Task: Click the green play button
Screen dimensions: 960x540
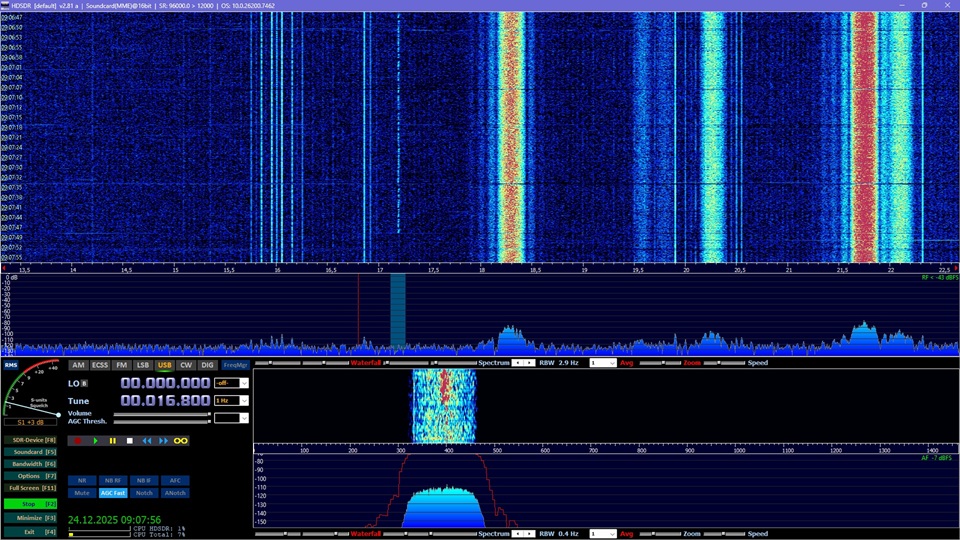Action: tap(96, 440)
